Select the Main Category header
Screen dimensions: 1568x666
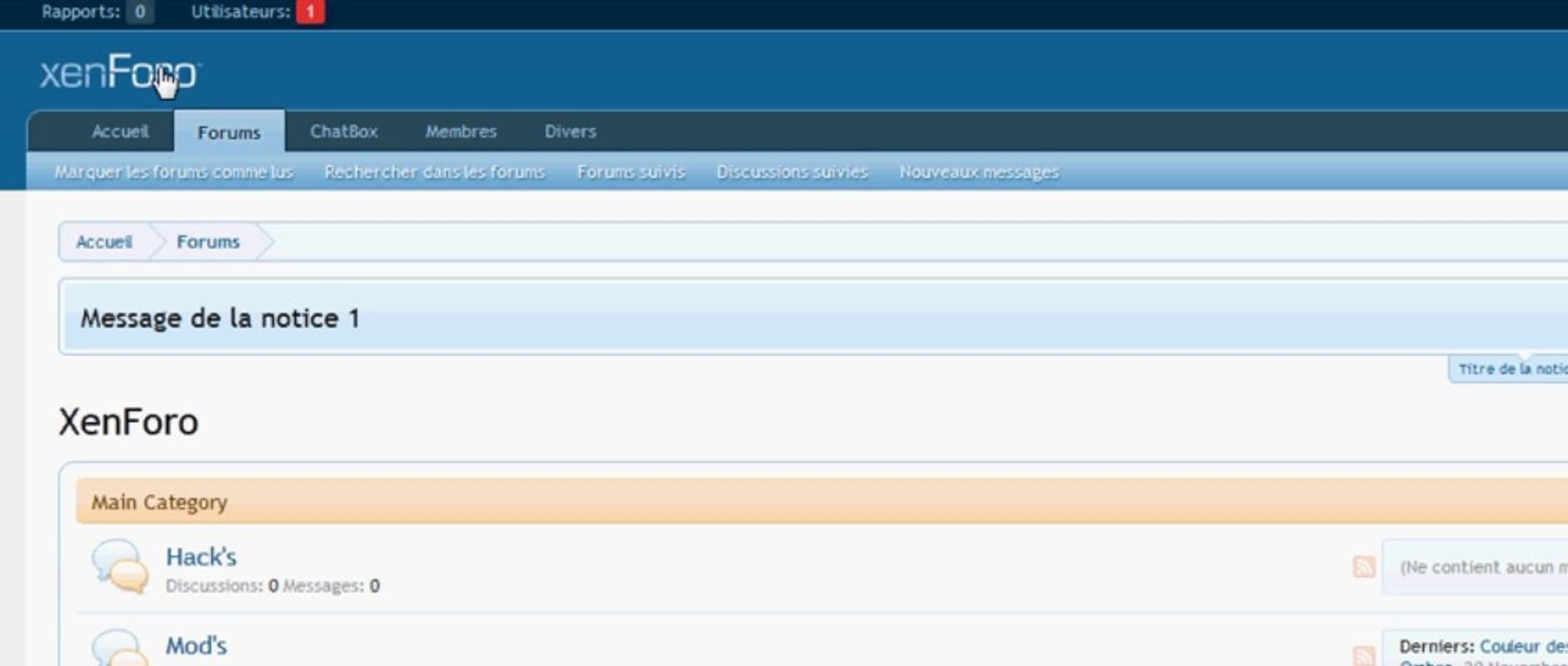[821, 501]
